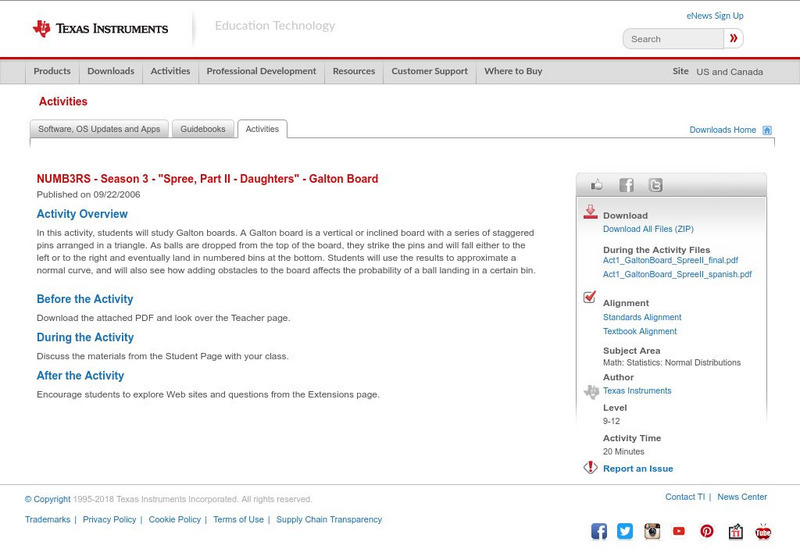Click the Copyright link in footer
Screen dimensions: 800x549
(x=47, y=499)
